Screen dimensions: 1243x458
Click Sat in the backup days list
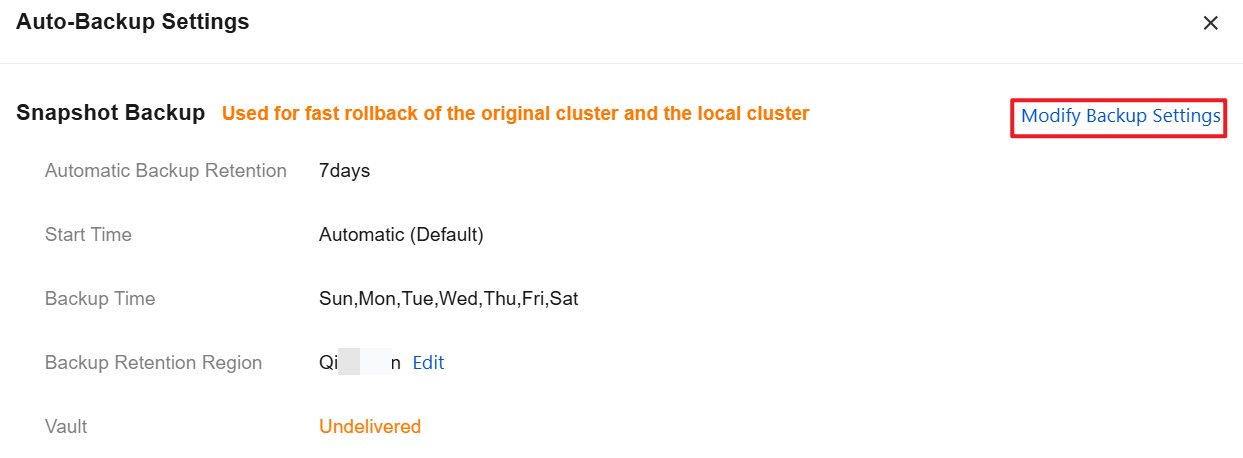pyautogui.click(x=565, y=299)
